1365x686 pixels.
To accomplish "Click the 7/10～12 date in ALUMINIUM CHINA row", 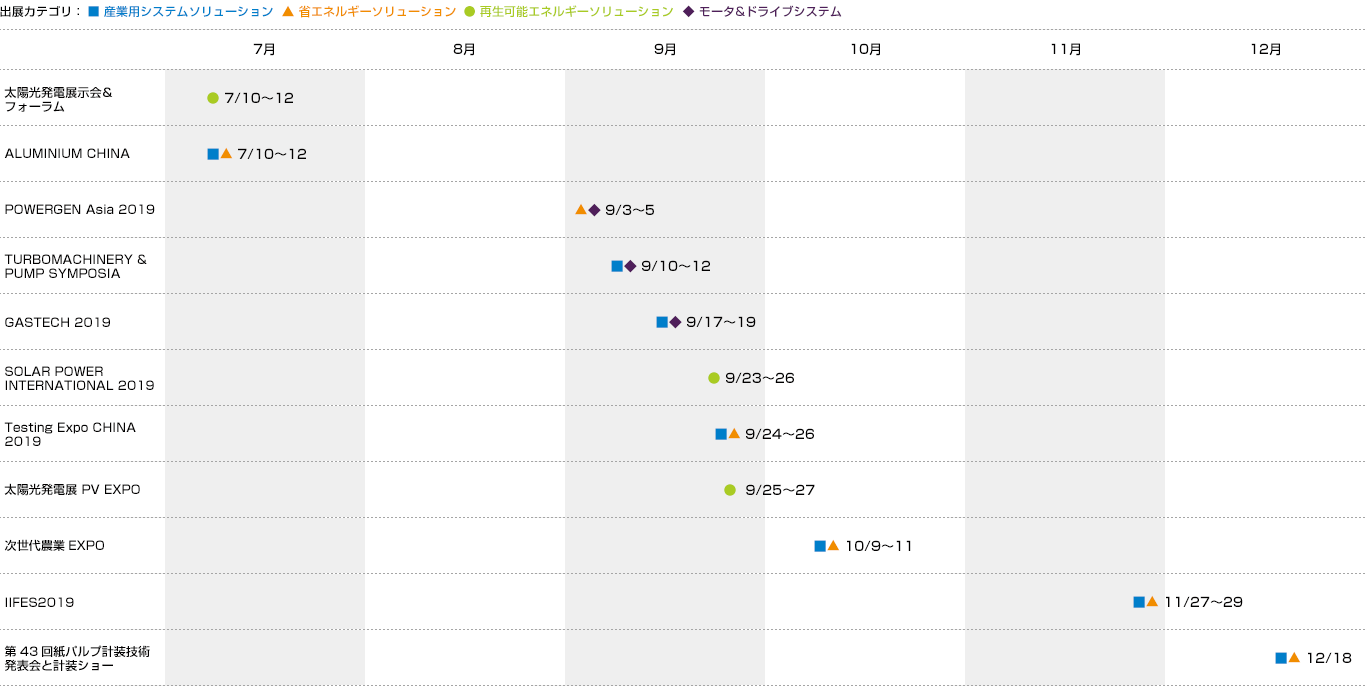I will point(272,154).
